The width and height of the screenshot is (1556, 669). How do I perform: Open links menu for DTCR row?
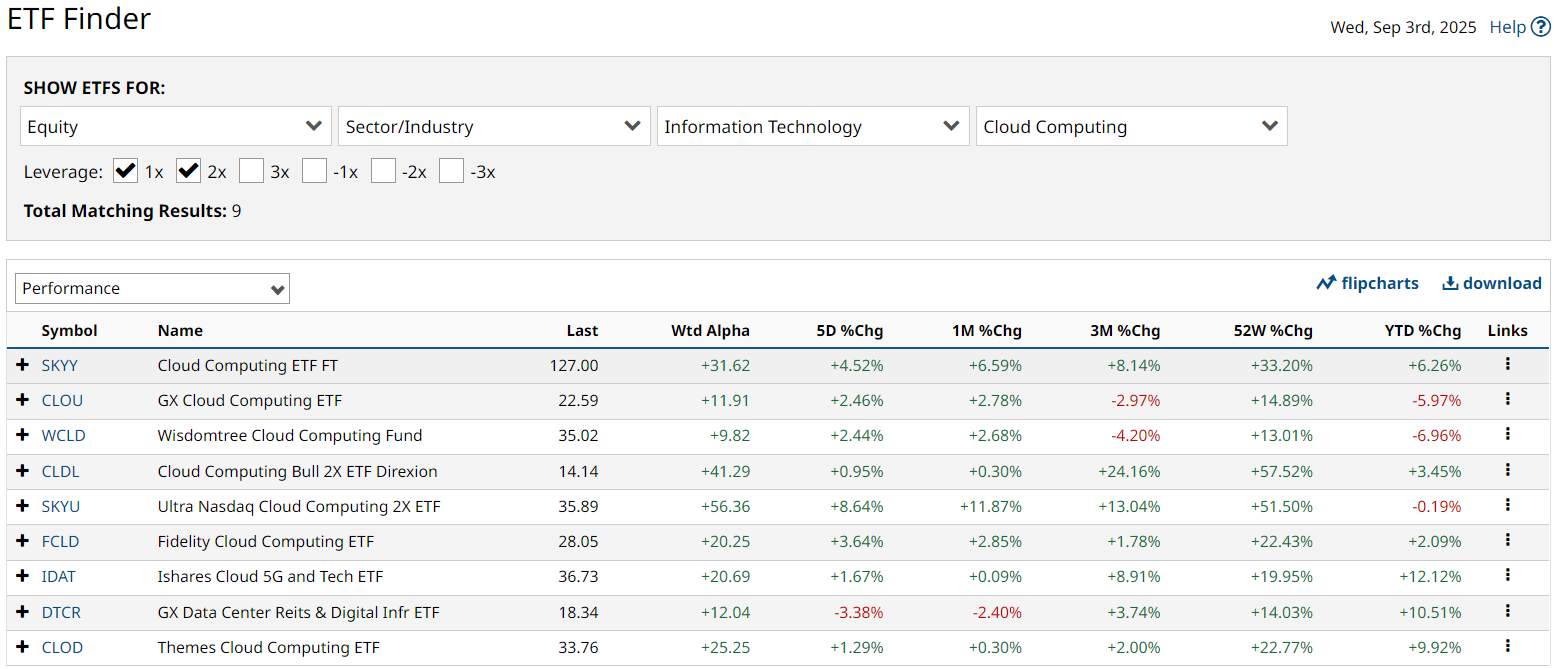1507,611
